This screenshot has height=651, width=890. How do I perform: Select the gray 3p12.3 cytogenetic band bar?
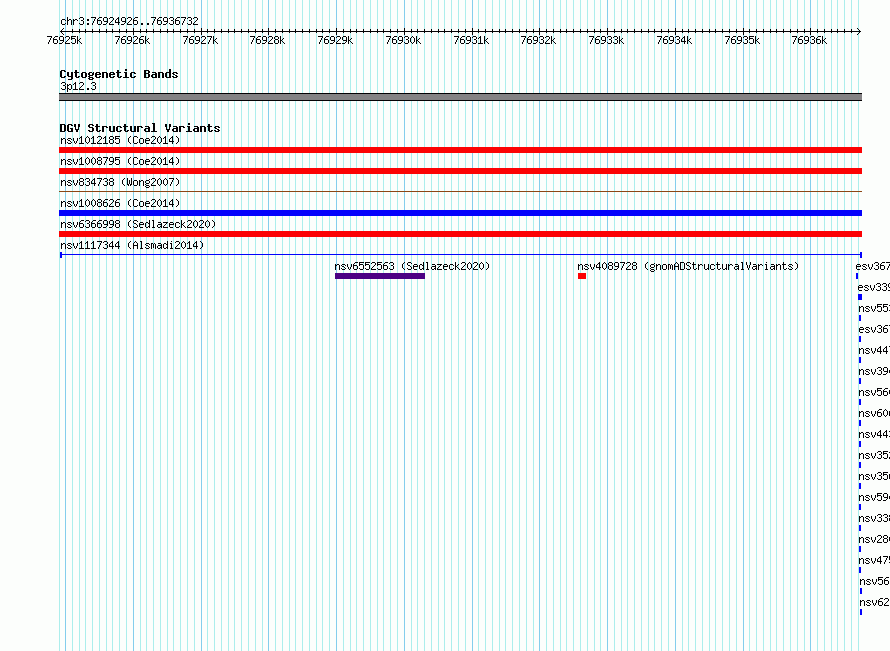point(460,97)
